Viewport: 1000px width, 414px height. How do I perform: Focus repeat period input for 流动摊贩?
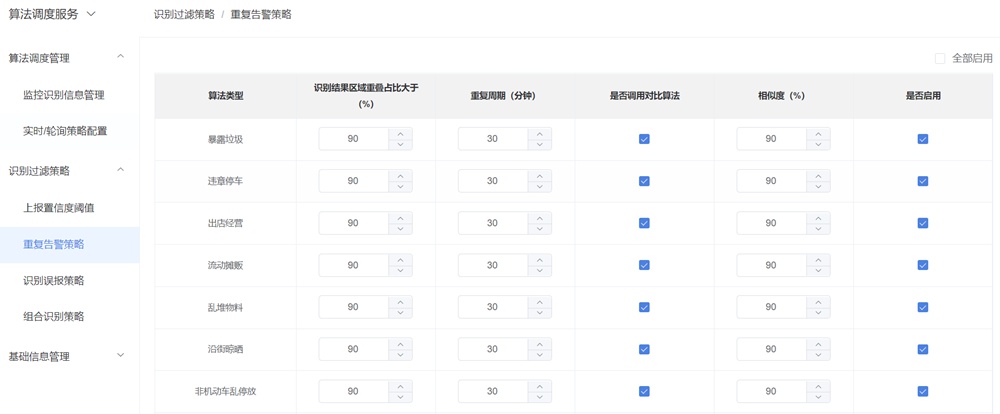(x=492, y=265)
